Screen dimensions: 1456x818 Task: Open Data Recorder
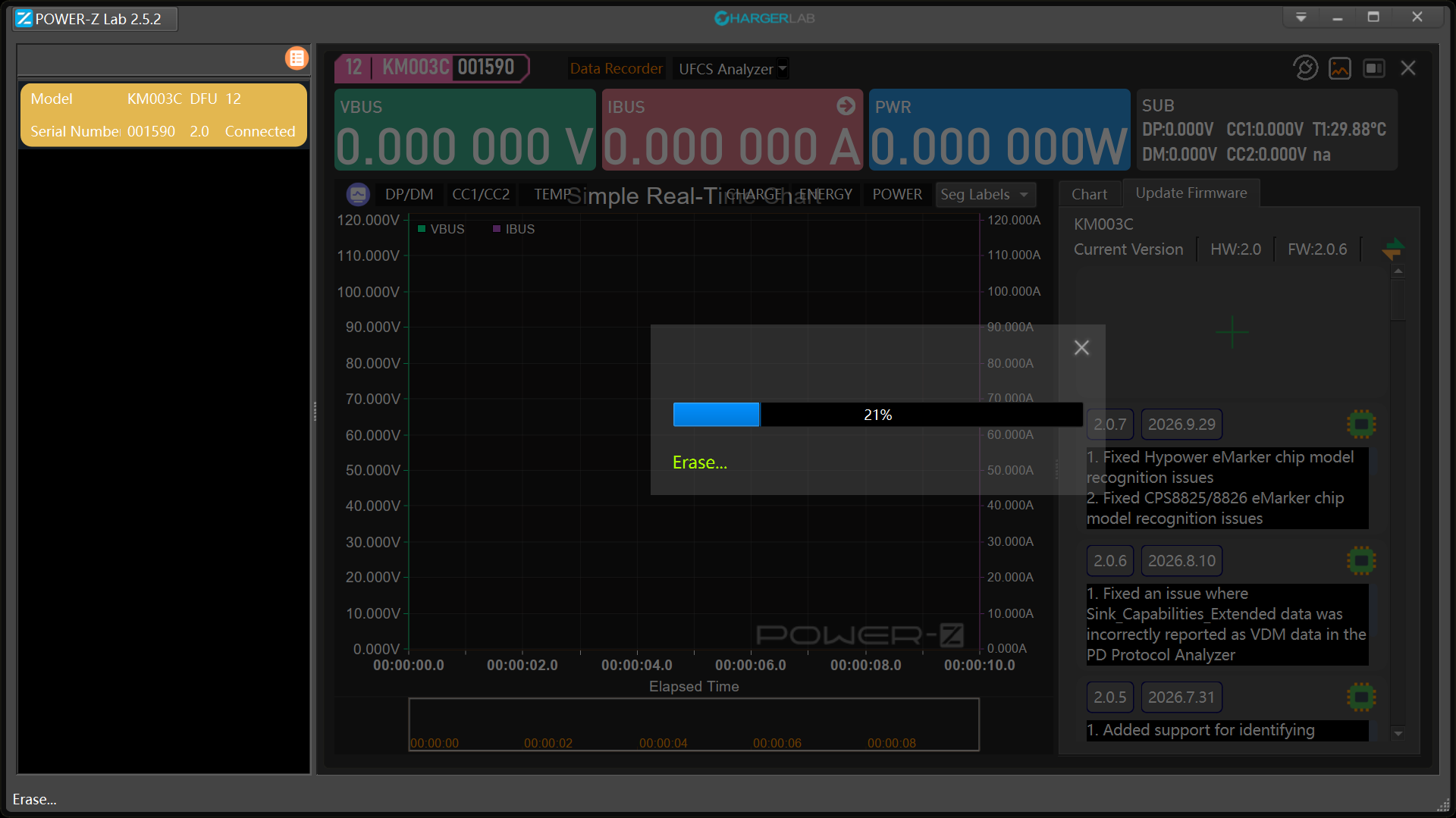point(616,69)
